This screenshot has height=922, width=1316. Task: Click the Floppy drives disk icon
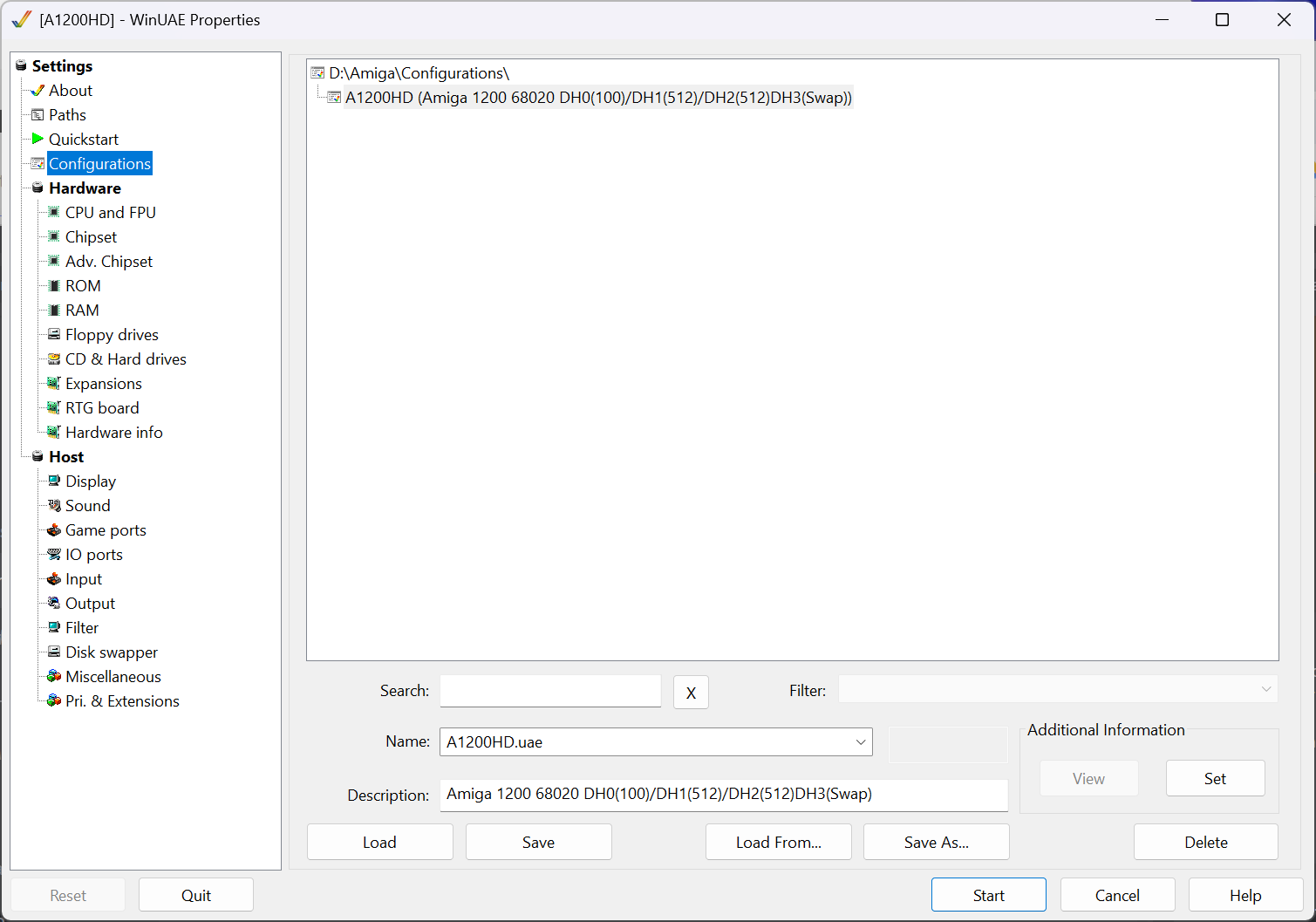point(54,334)
